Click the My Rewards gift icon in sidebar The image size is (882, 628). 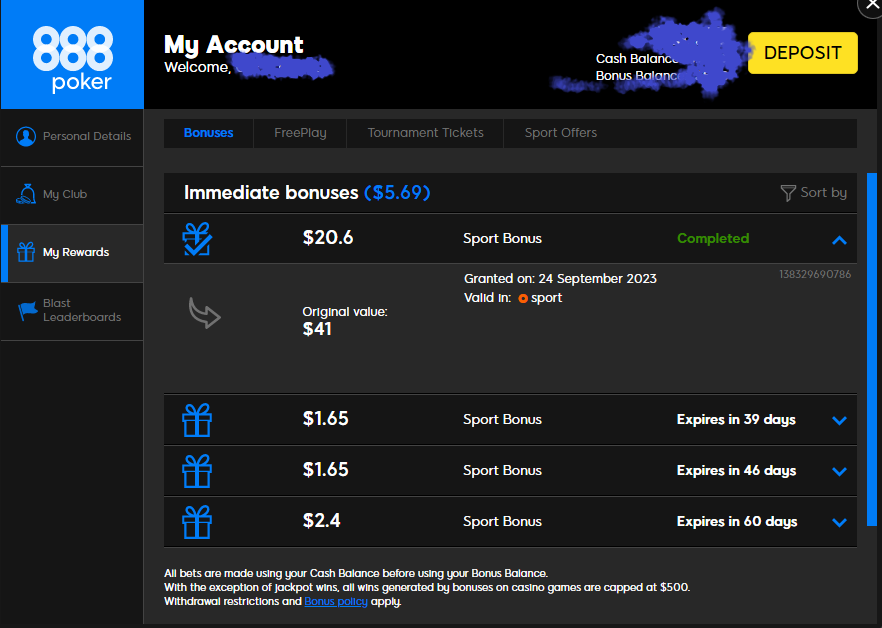26,252
